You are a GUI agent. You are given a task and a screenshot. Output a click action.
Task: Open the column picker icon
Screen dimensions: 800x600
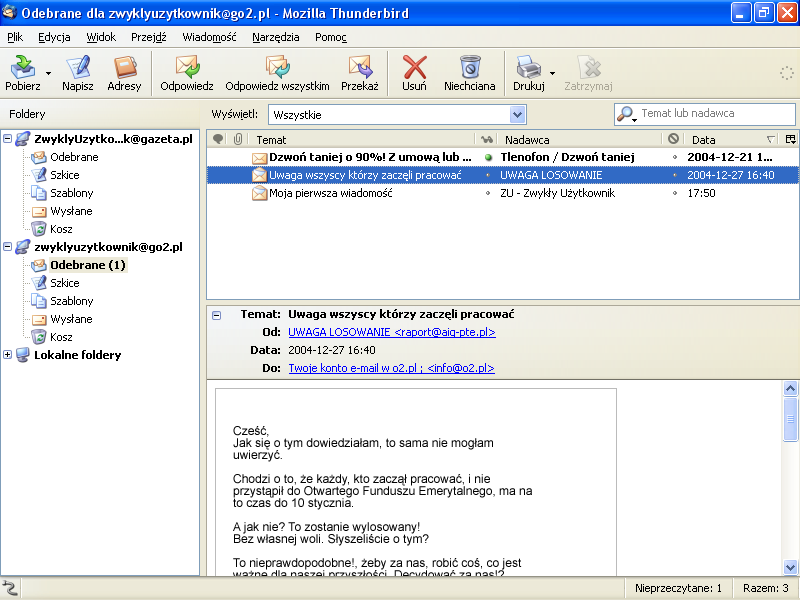pyautogui.click(x=790, y=139)
